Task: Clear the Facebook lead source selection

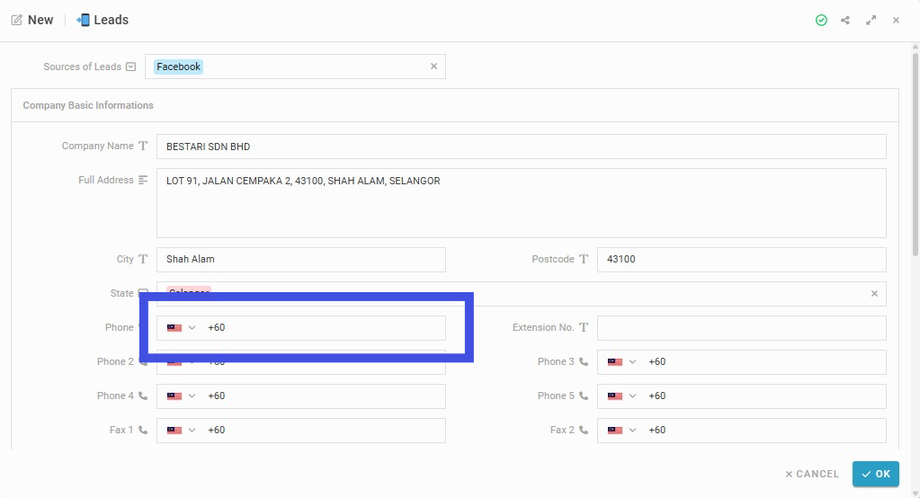Action: [x=434, y=67]
